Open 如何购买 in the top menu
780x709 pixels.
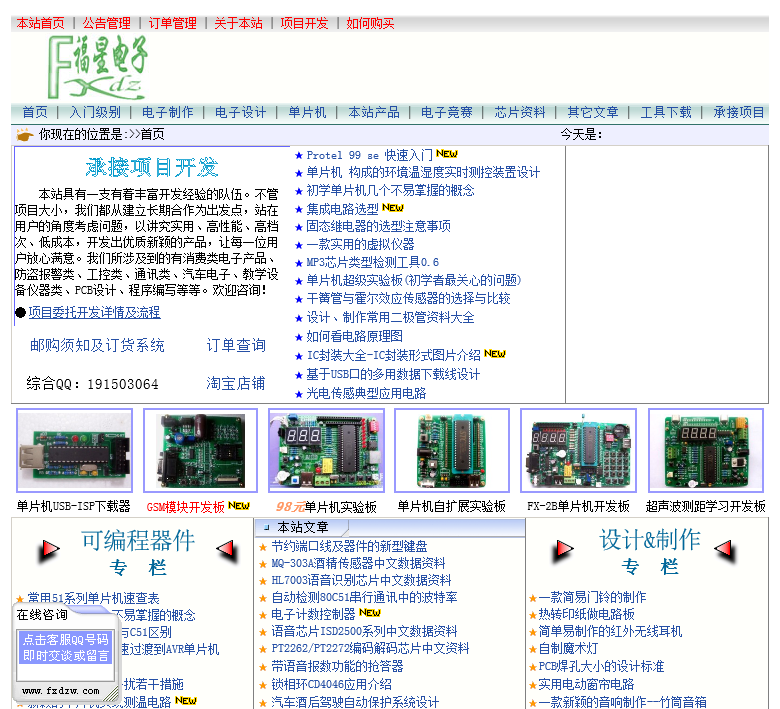[371, 23]
